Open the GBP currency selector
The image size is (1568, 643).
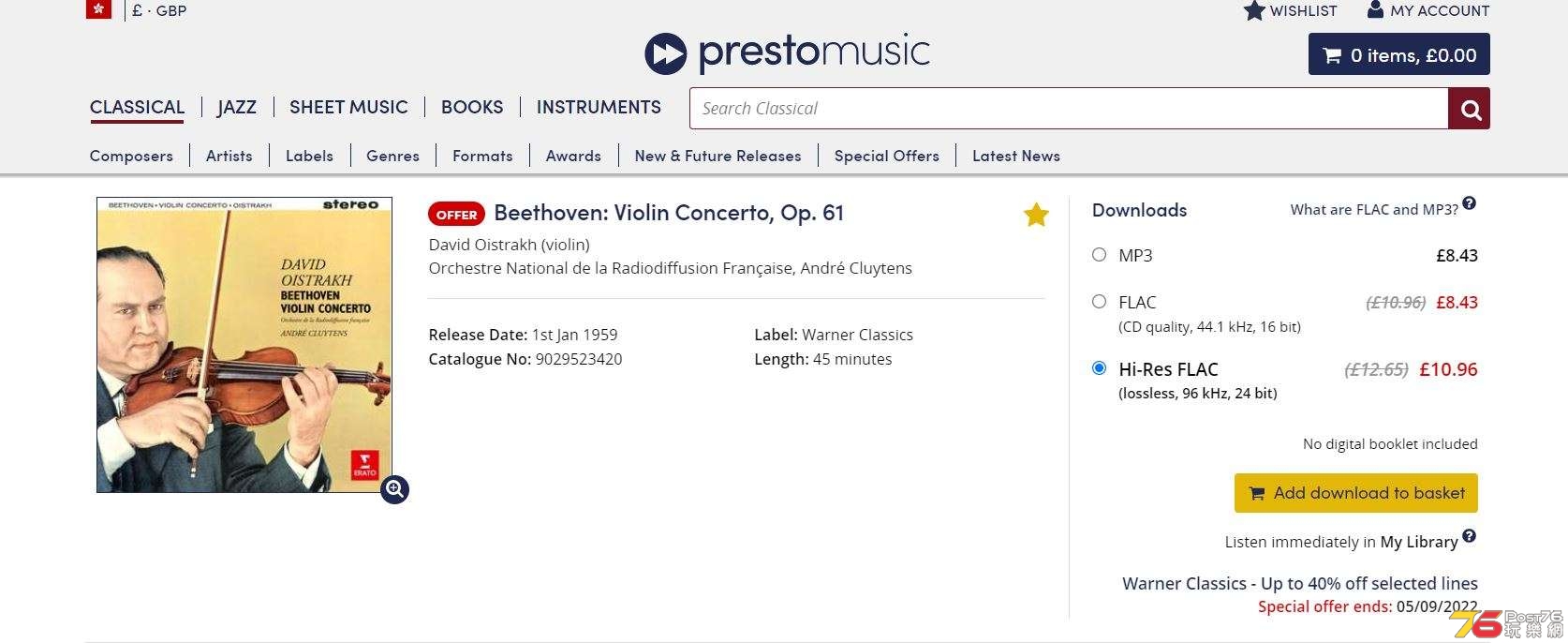(159, 10)
